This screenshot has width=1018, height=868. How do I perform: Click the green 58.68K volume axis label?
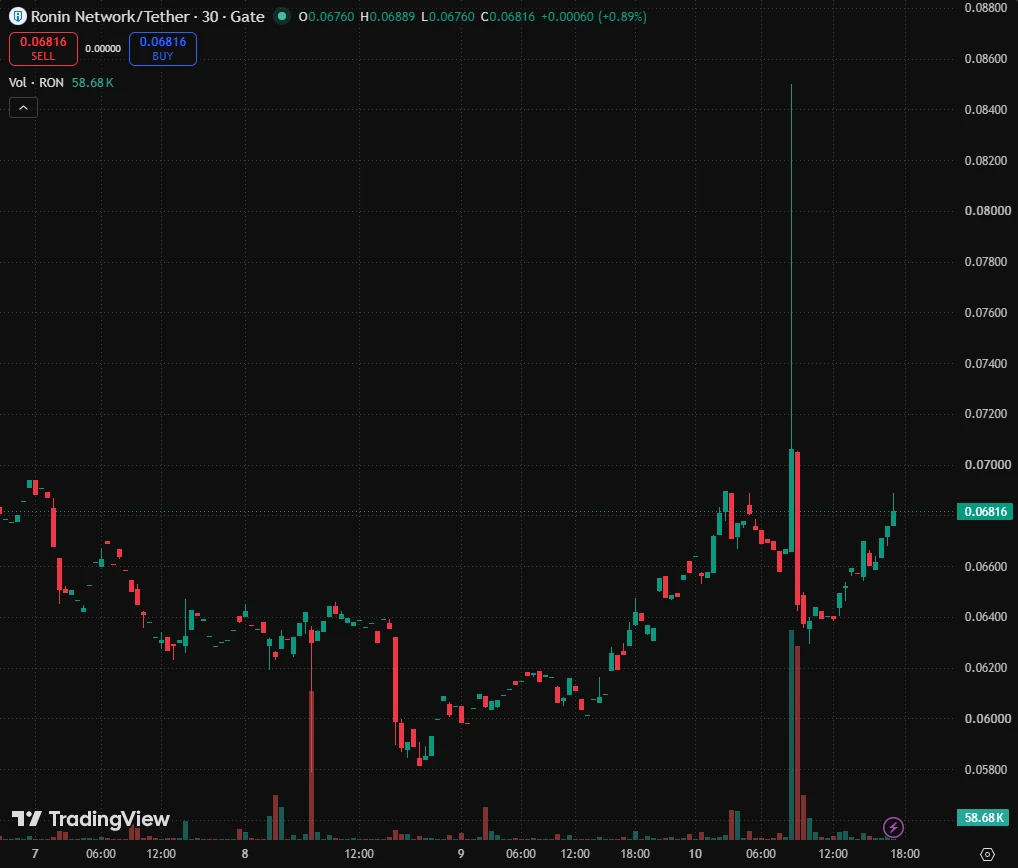point(985,817)
